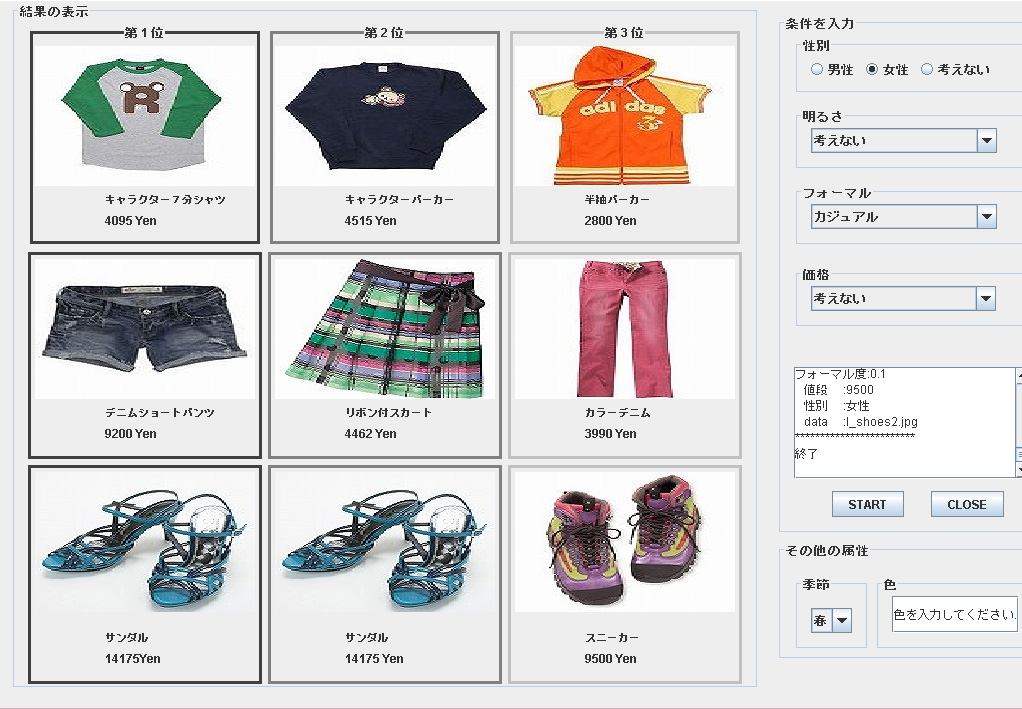Viewport: 1022px width, 709px height.
Task: Select the 女性 gender radio button
Action: tap(872, 69)
